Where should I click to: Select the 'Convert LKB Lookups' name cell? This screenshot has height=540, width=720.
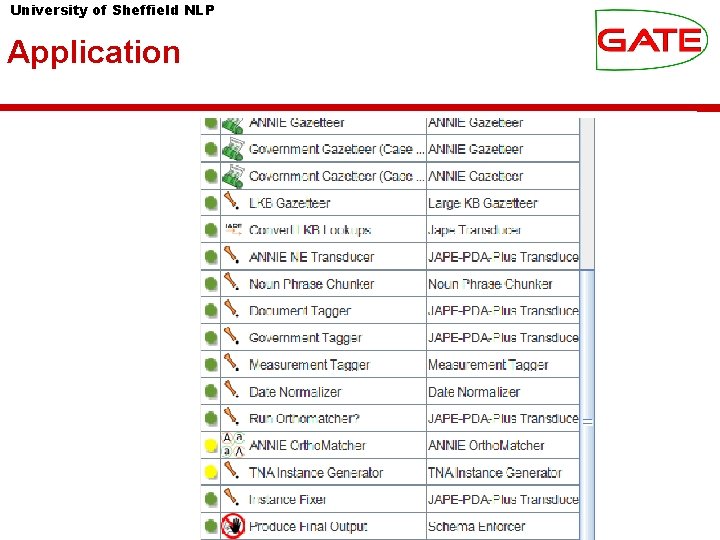(x=324, y=230)
